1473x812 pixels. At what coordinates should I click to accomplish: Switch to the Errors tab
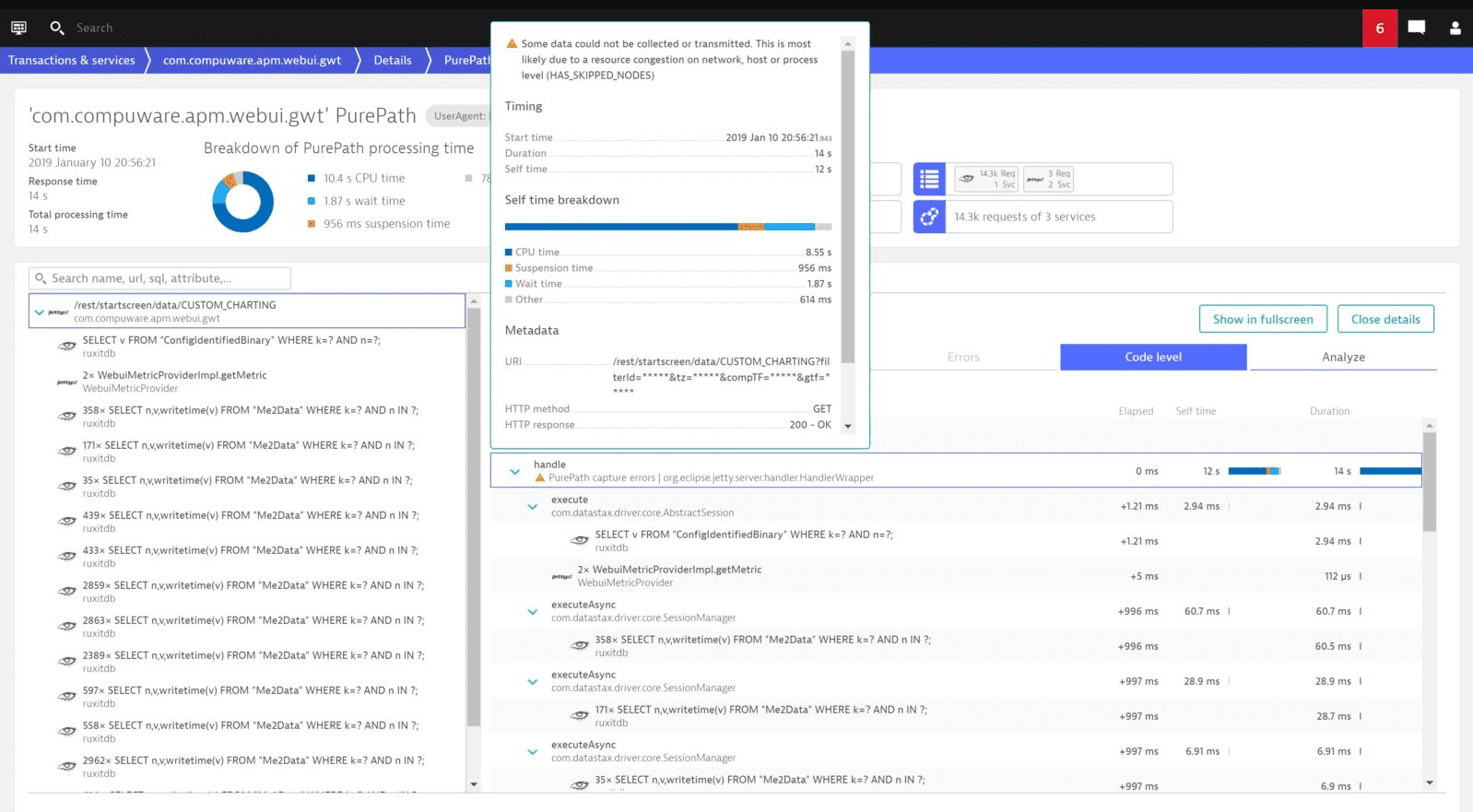coord(963,357)
